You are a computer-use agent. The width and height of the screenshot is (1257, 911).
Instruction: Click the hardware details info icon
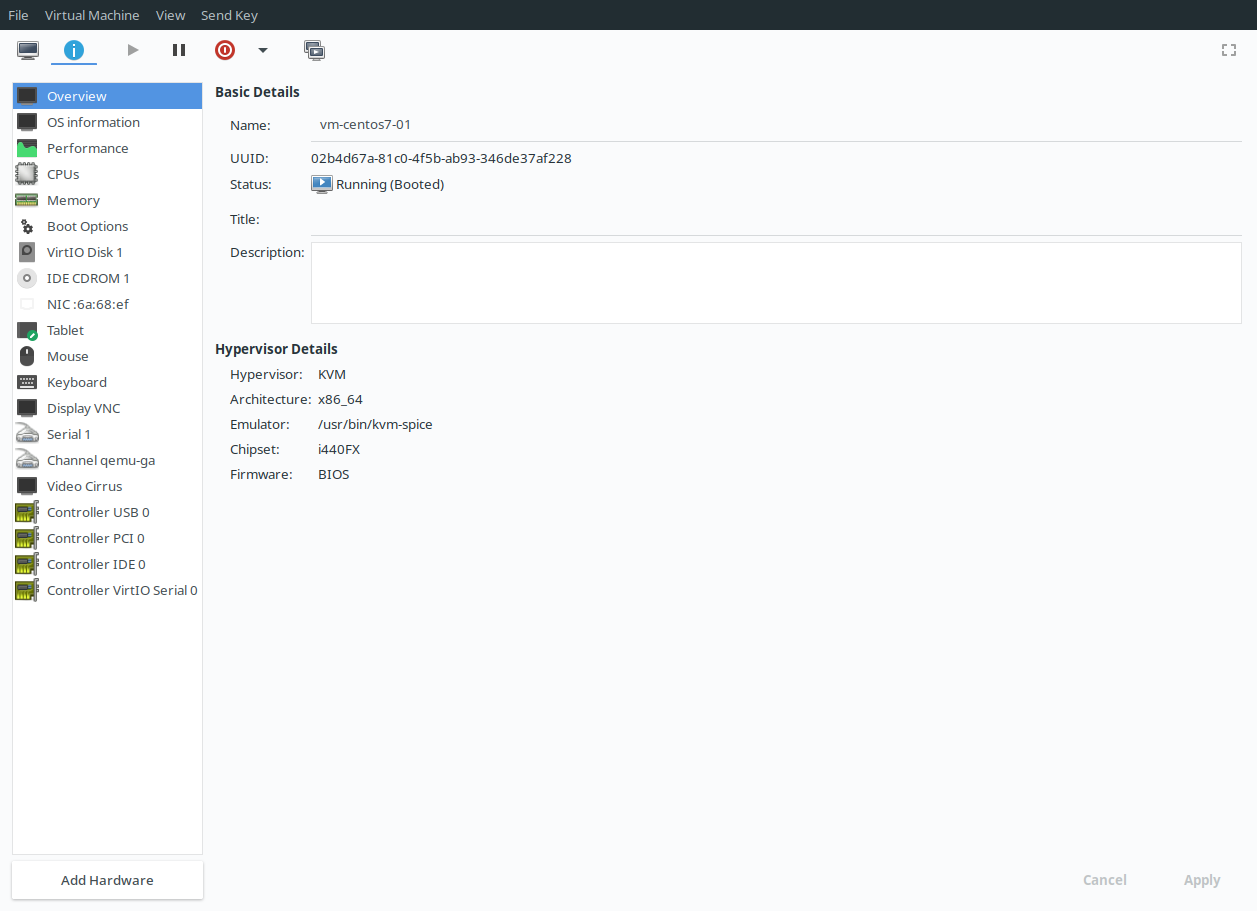(74, 50)
